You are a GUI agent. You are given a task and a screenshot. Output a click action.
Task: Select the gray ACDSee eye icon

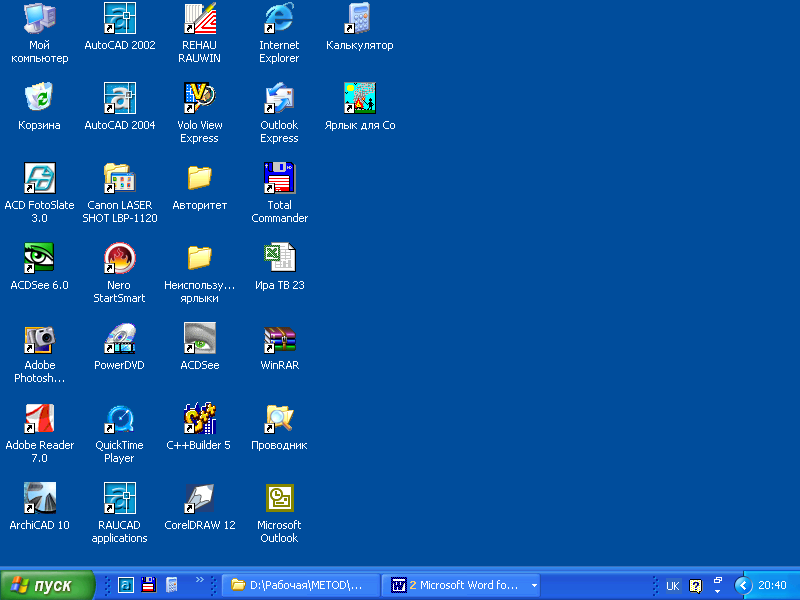pyautogui.click(x=199, y=338)
